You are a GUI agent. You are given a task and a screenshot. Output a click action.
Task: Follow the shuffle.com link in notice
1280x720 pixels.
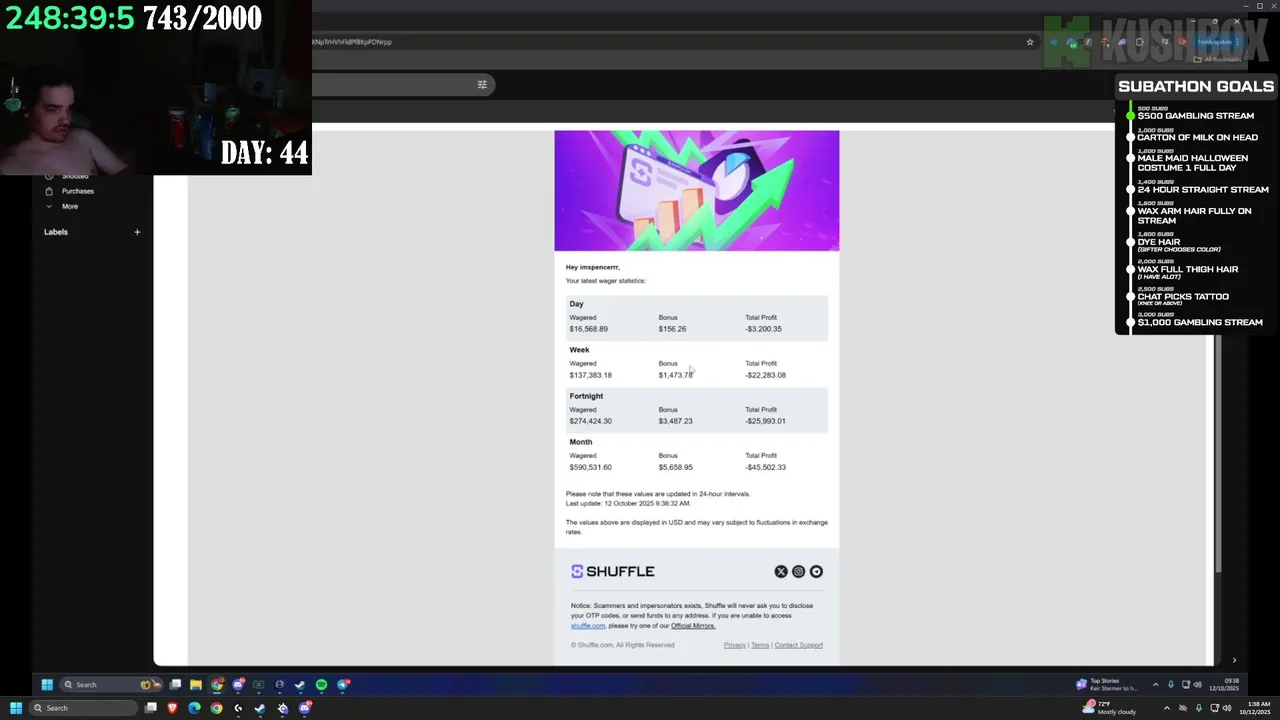(x=588, y=626)
